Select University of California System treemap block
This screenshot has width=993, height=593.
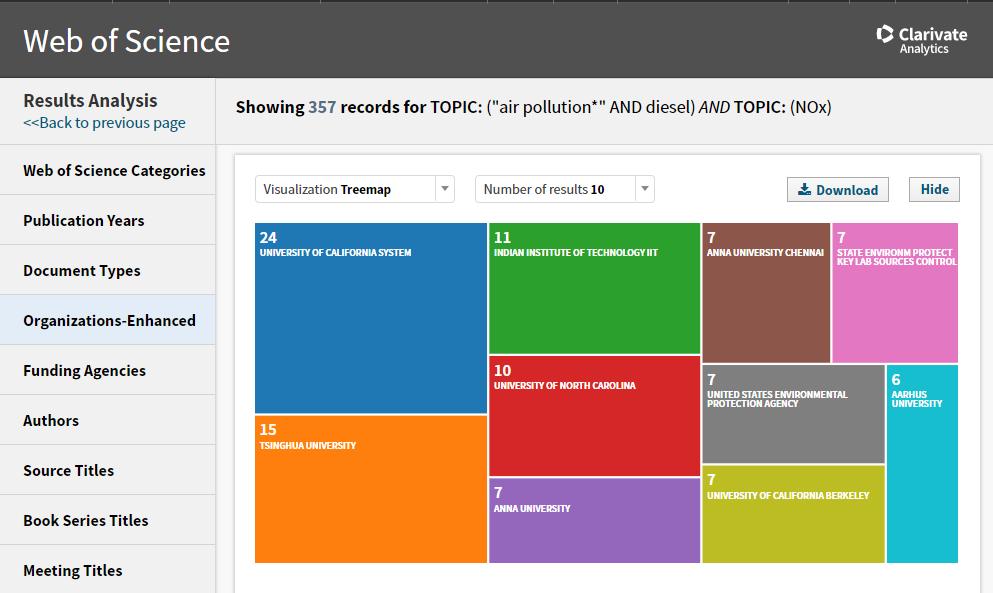(370, 318)
